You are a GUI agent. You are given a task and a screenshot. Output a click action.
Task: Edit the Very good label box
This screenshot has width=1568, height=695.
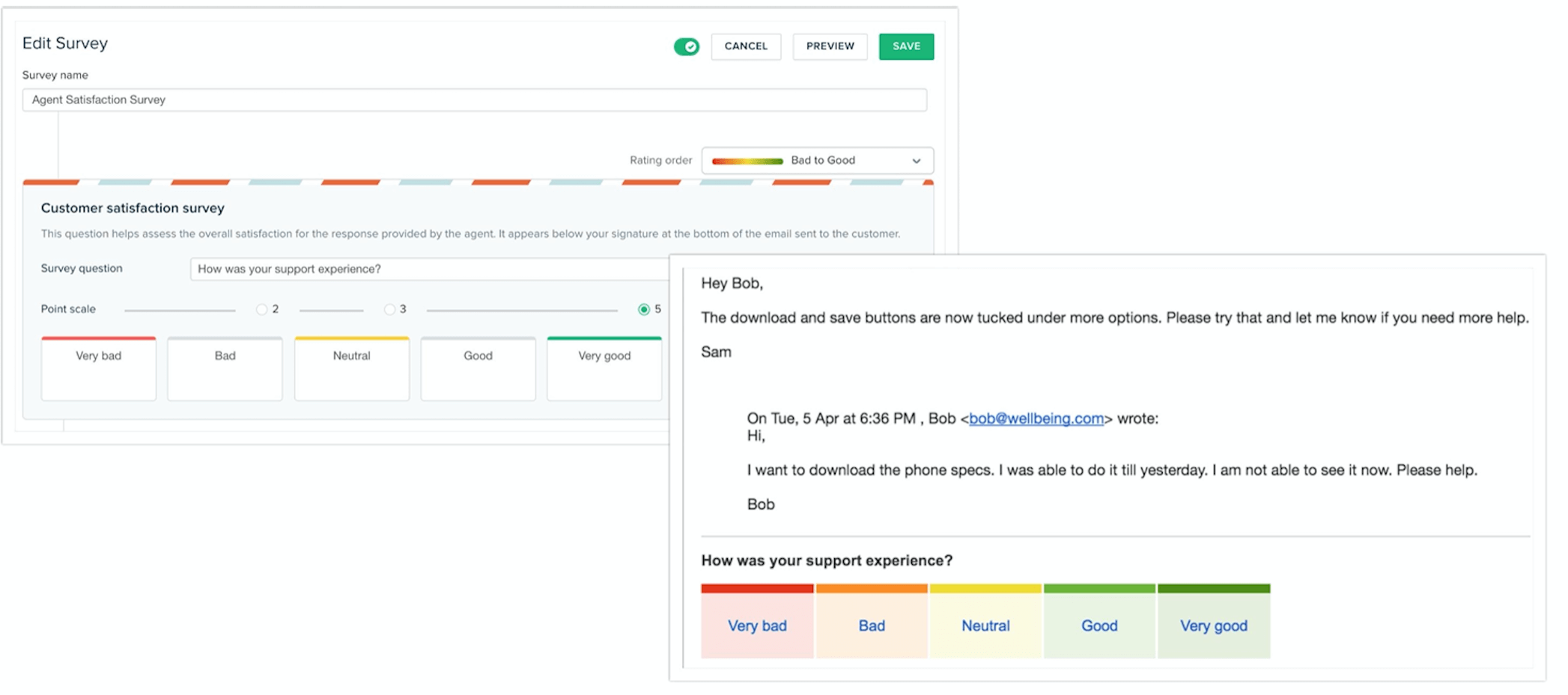(x=604, y=368)
